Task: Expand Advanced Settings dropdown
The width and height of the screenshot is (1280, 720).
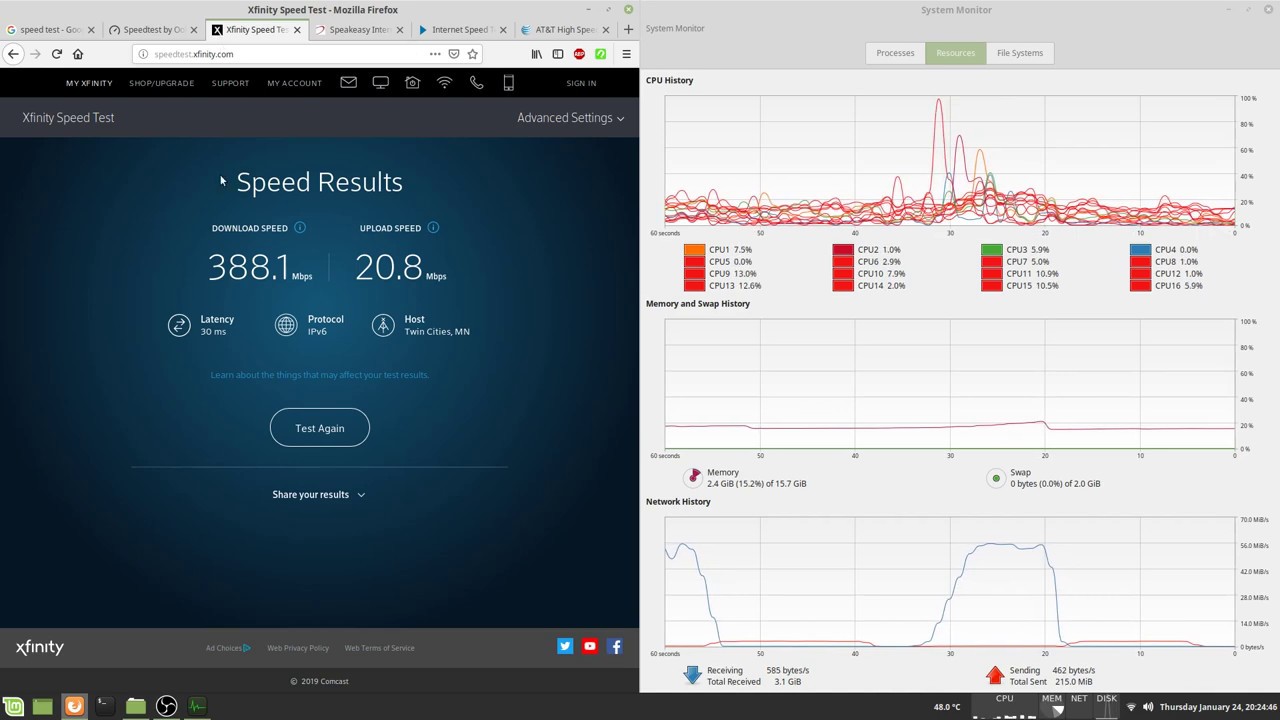Action: click(x=570, y=118)
